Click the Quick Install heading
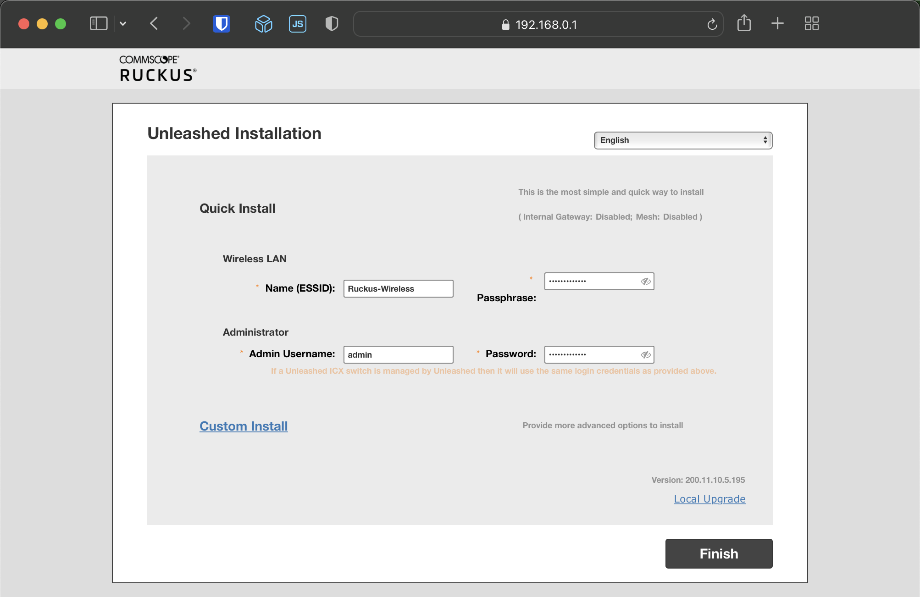 point(238,208)
